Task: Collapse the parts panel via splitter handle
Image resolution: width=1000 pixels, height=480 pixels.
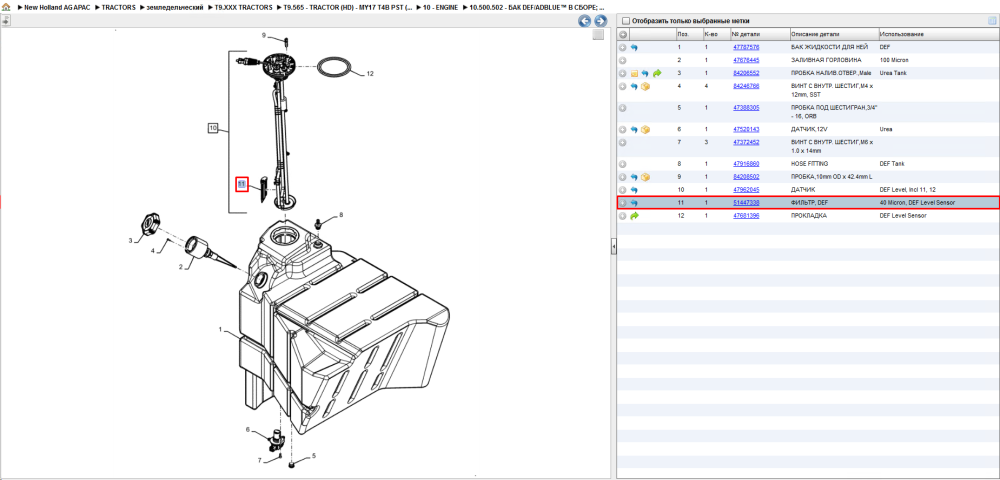Action: (612, 246)
